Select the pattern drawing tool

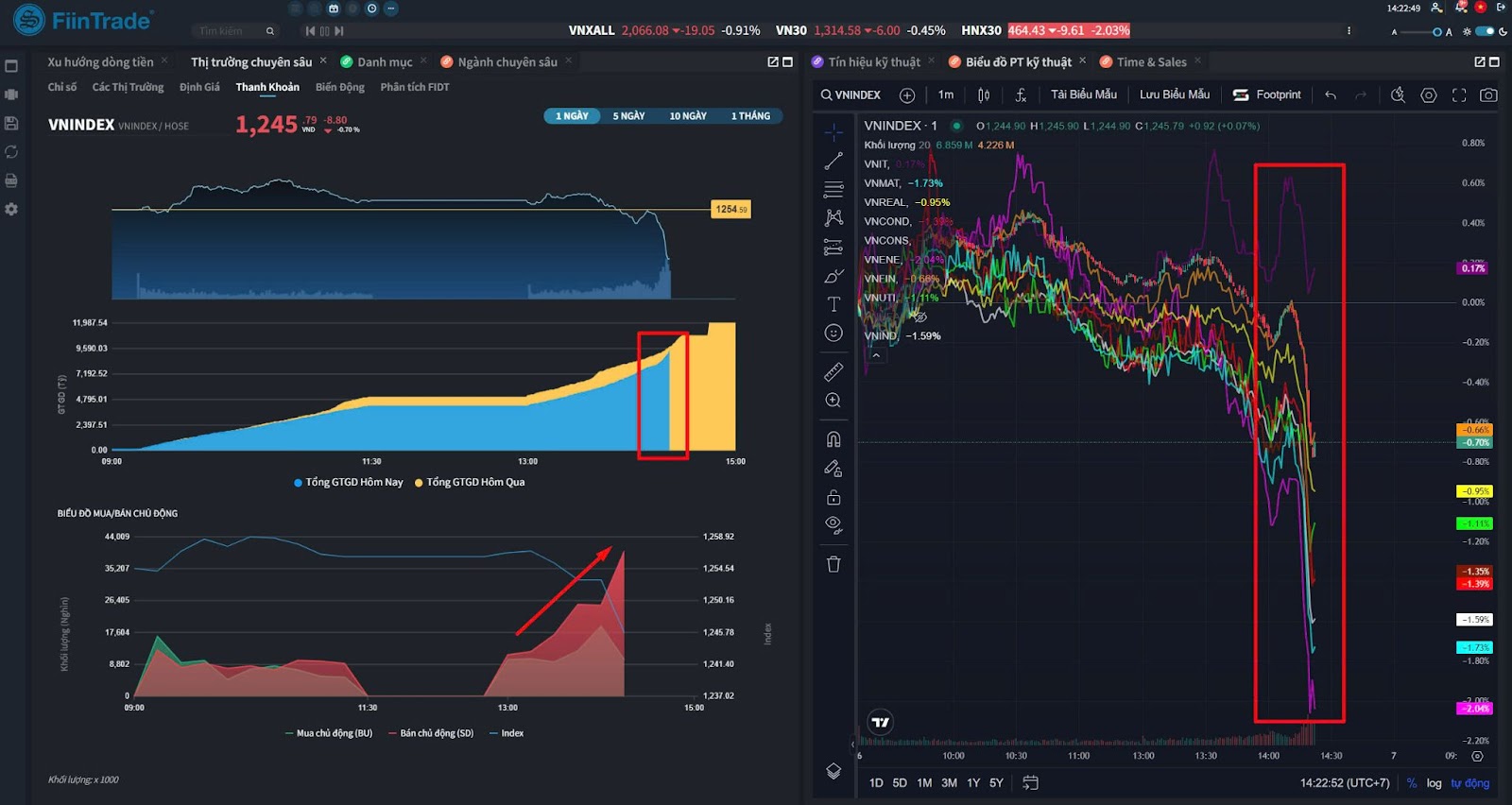point(833,218)
